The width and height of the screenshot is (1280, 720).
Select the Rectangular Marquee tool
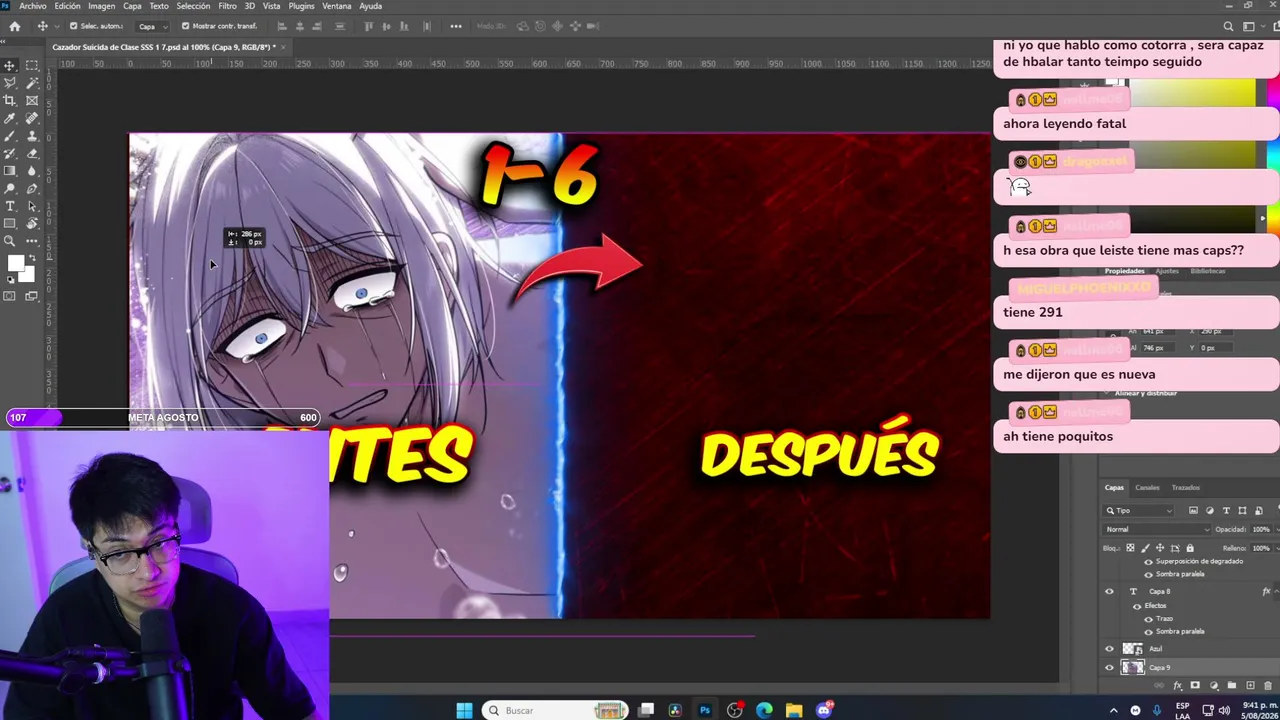click(x=32, y=65)
